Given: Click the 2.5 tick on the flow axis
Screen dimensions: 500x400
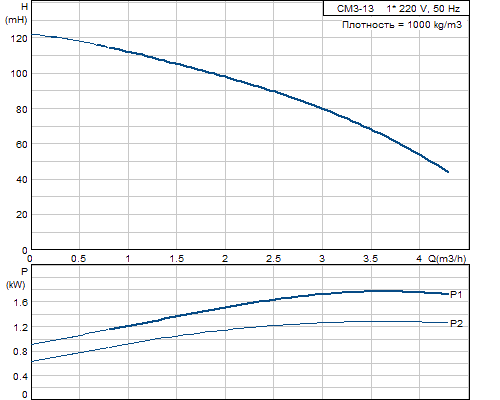Looking at the screenshot, I should (273, 259).
